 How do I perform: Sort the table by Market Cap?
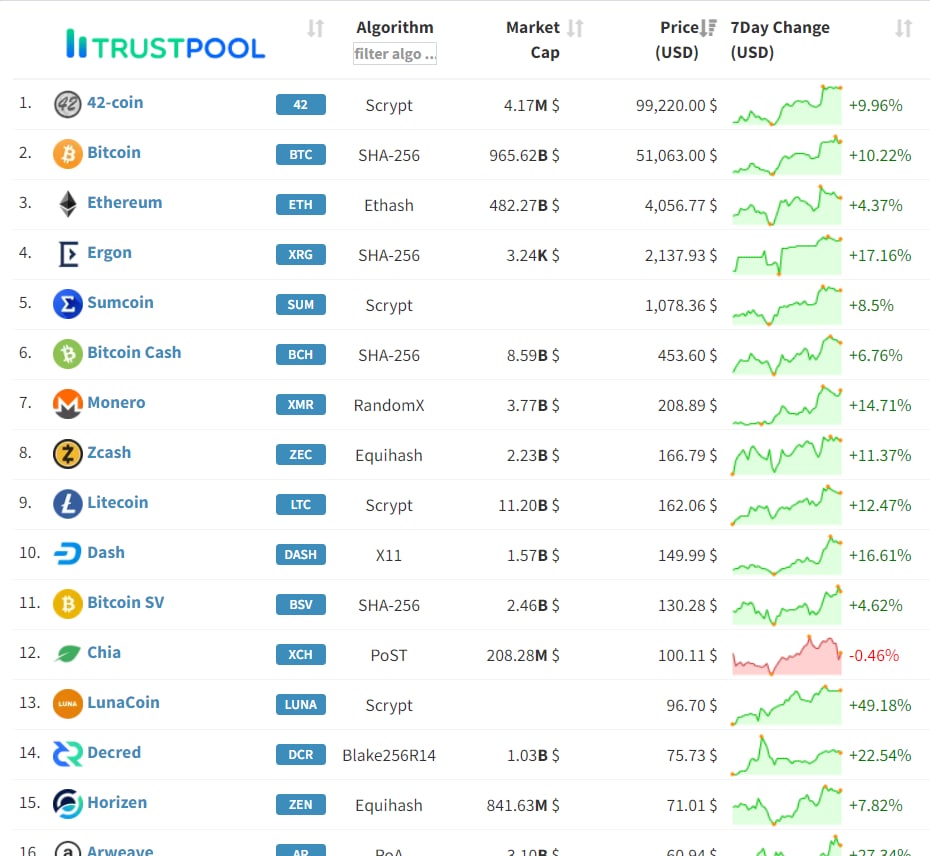[x=575, y=28]
